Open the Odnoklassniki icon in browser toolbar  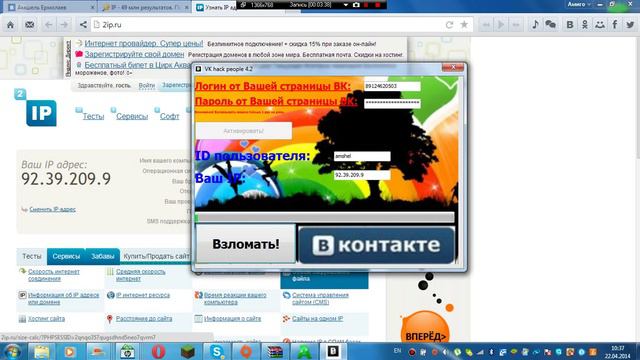coord(585,24)
